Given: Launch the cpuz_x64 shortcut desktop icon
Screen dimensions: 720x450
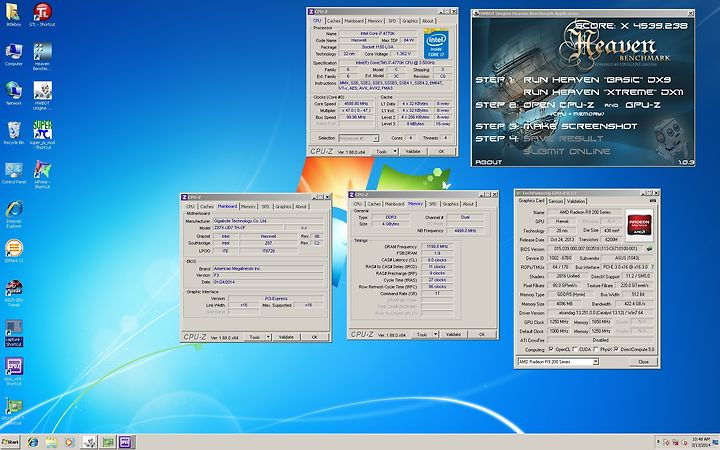Looking at the screenshot, I should coord(13,372).
